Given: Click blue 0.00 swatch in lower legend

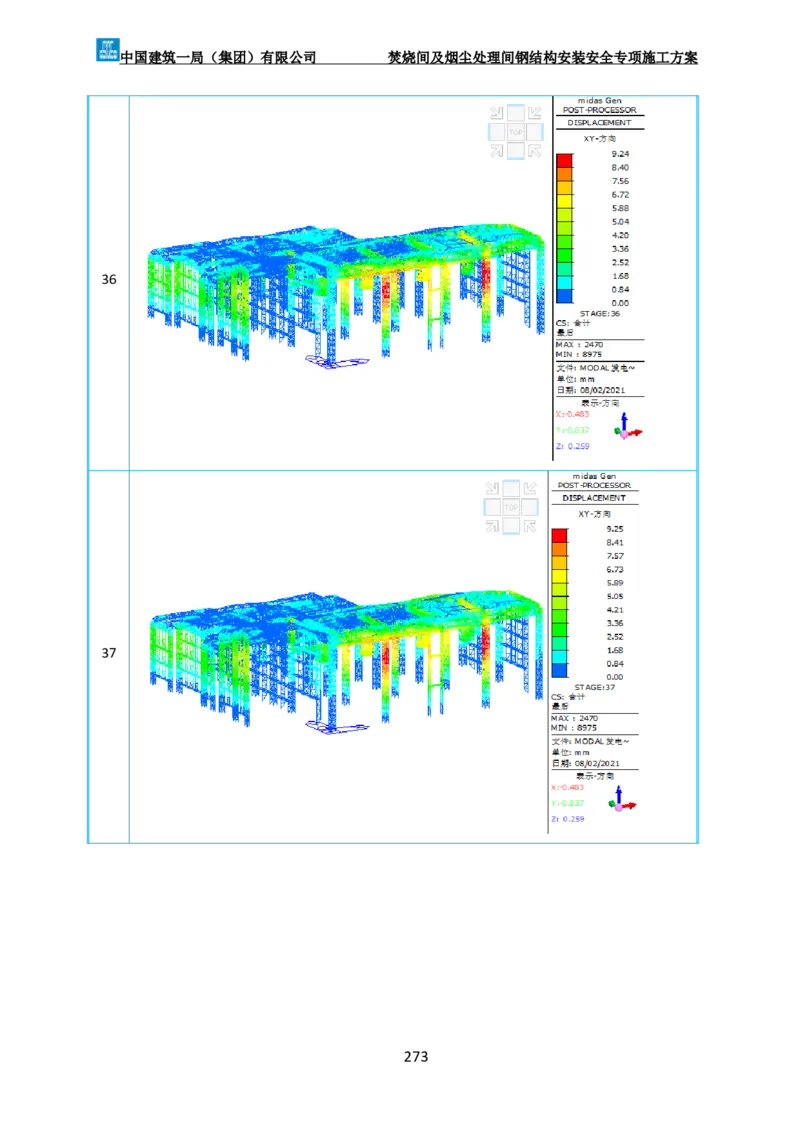Looking at the screenshot, I should point(560,671).
